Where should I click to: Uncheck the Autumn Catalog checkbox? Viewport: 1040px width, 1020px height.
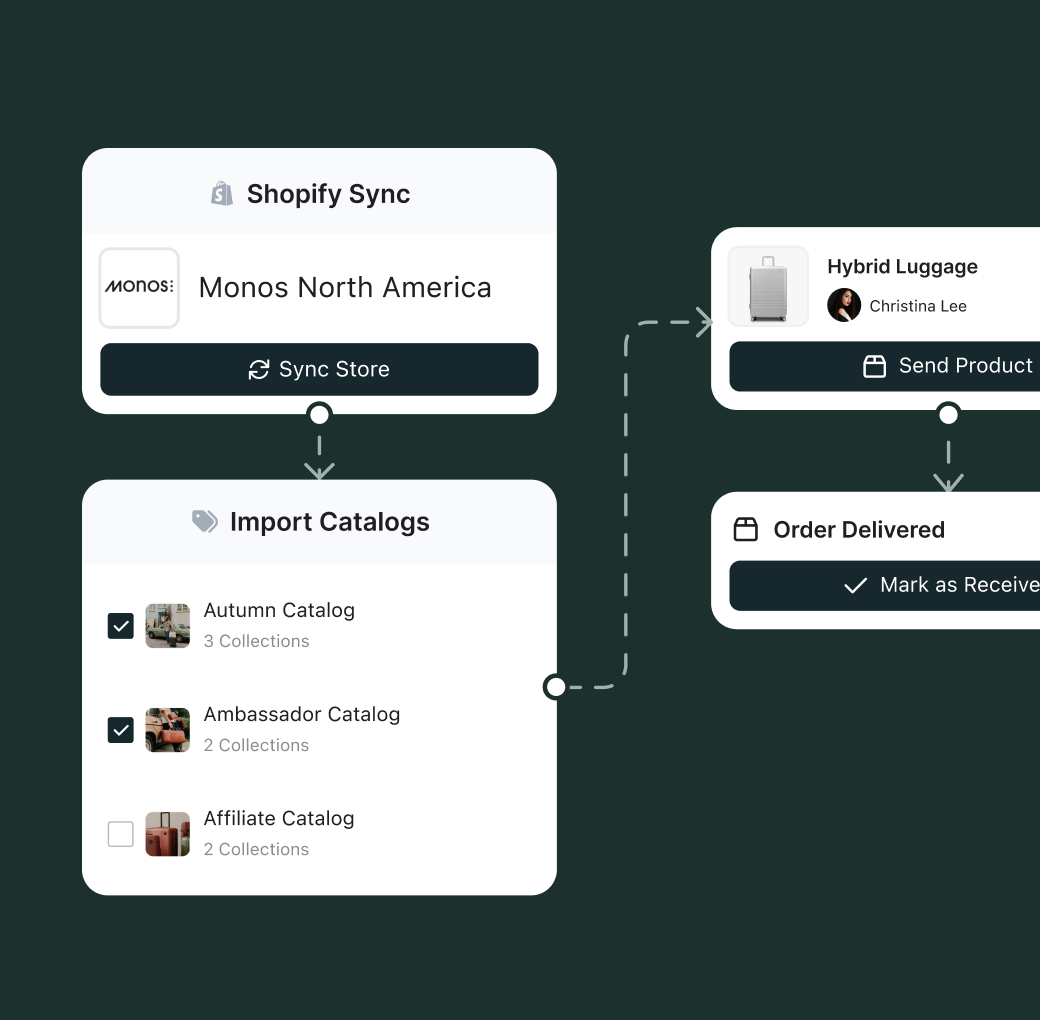[x=121, y=625]
